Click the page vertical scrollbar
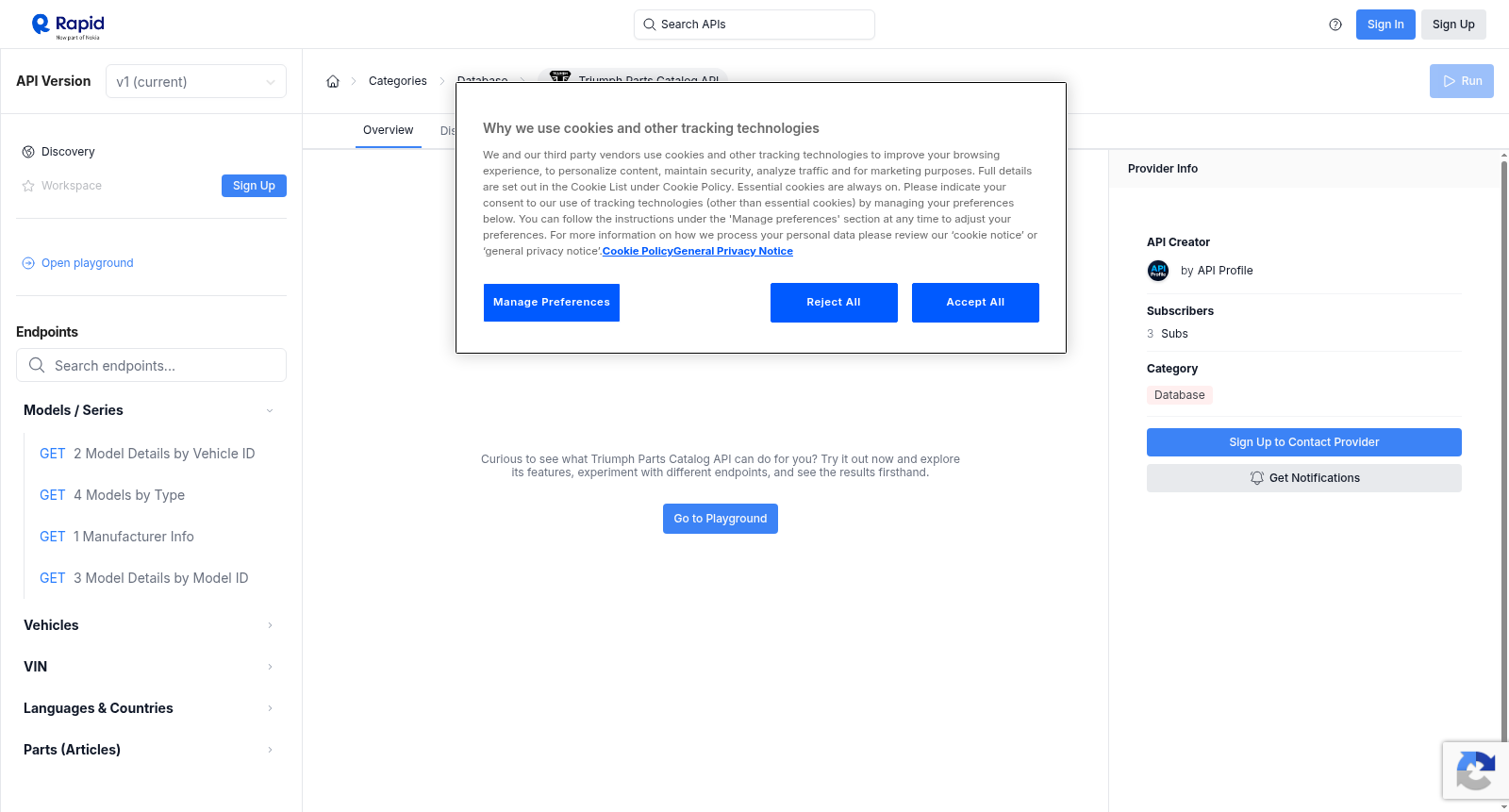1509x812 pixels. point(1504,453)
